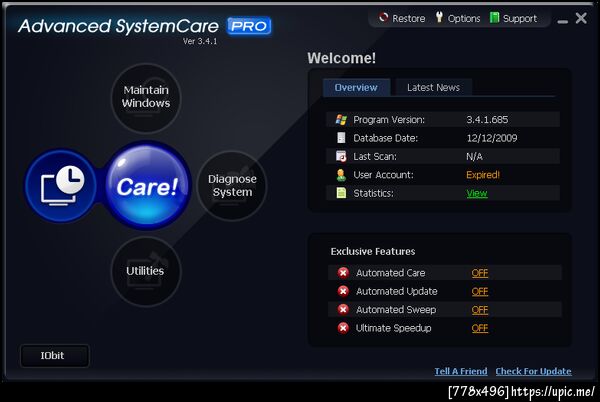
Task: Switch to the Overview tab
Action: coord(356,87)
